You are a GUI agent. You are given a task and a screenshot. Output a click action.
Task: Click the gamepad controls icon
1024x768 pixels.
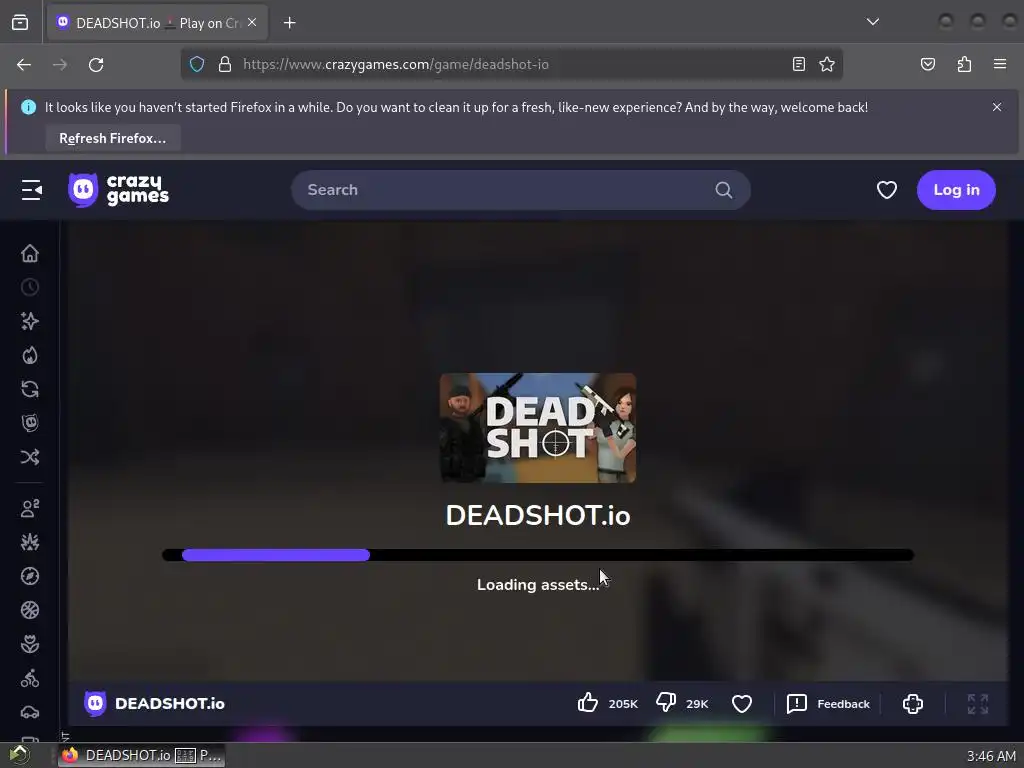pos(912,703)
